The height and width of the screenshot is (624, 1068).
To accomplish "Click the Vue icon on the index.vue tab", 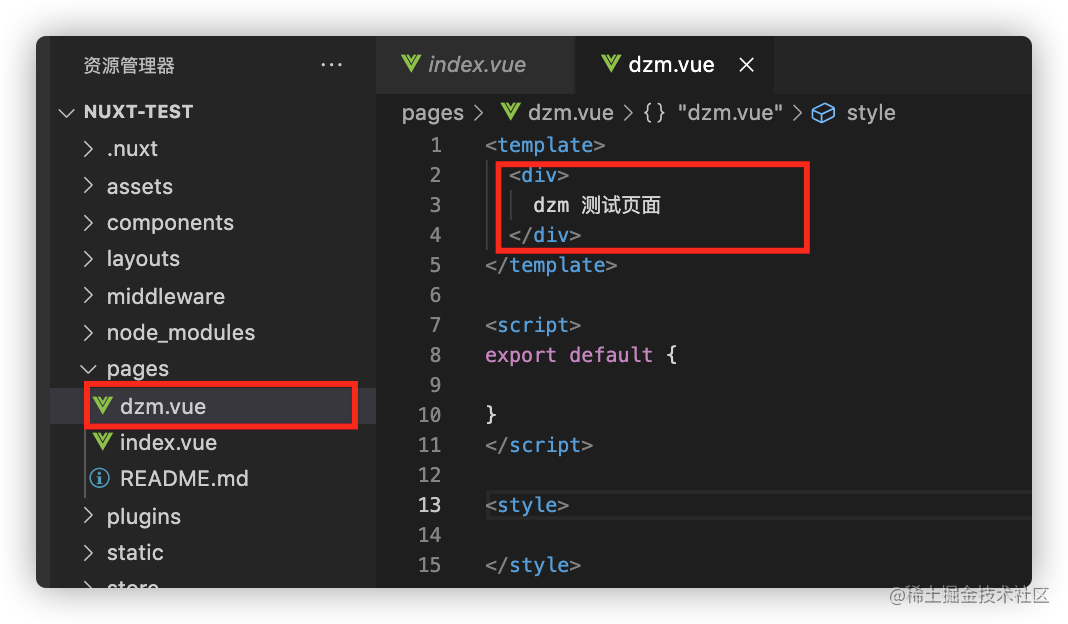I will [x=410, y=64].
